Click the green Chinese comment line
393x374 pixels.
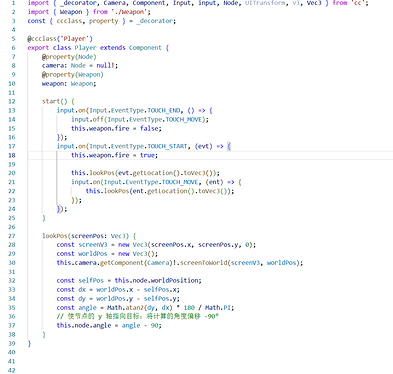(x=138, y=316)
